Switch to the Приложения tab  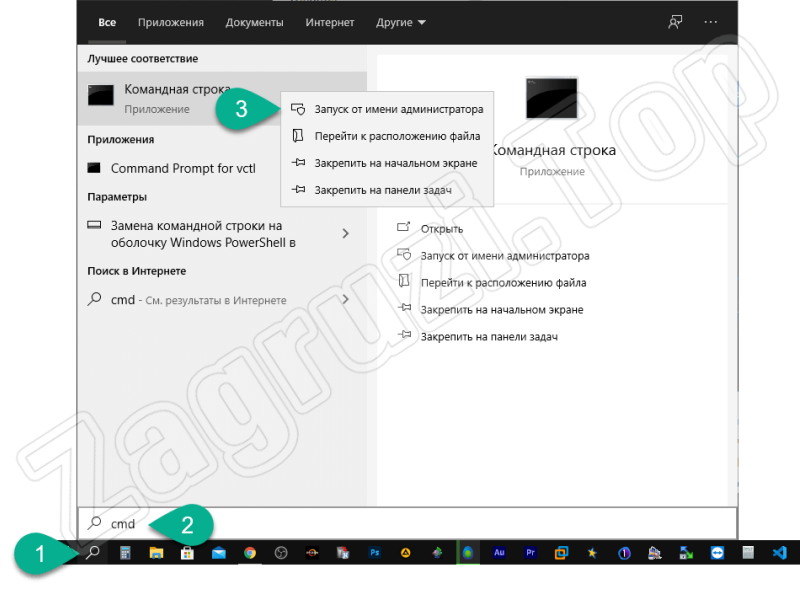point(171,22)
